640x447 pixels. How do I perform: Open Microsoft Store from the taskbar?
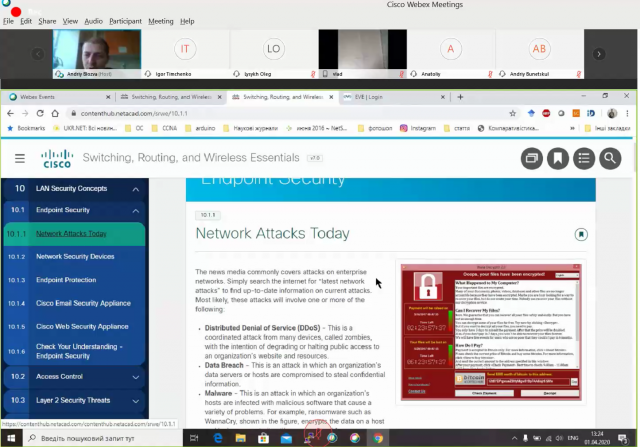[x=263, y=438]
